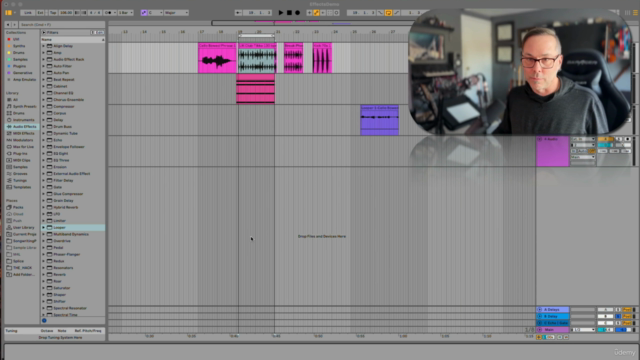Toggle the 4 Audio track activator
Screen dimensions: 640x360
(x=606, y=139)
